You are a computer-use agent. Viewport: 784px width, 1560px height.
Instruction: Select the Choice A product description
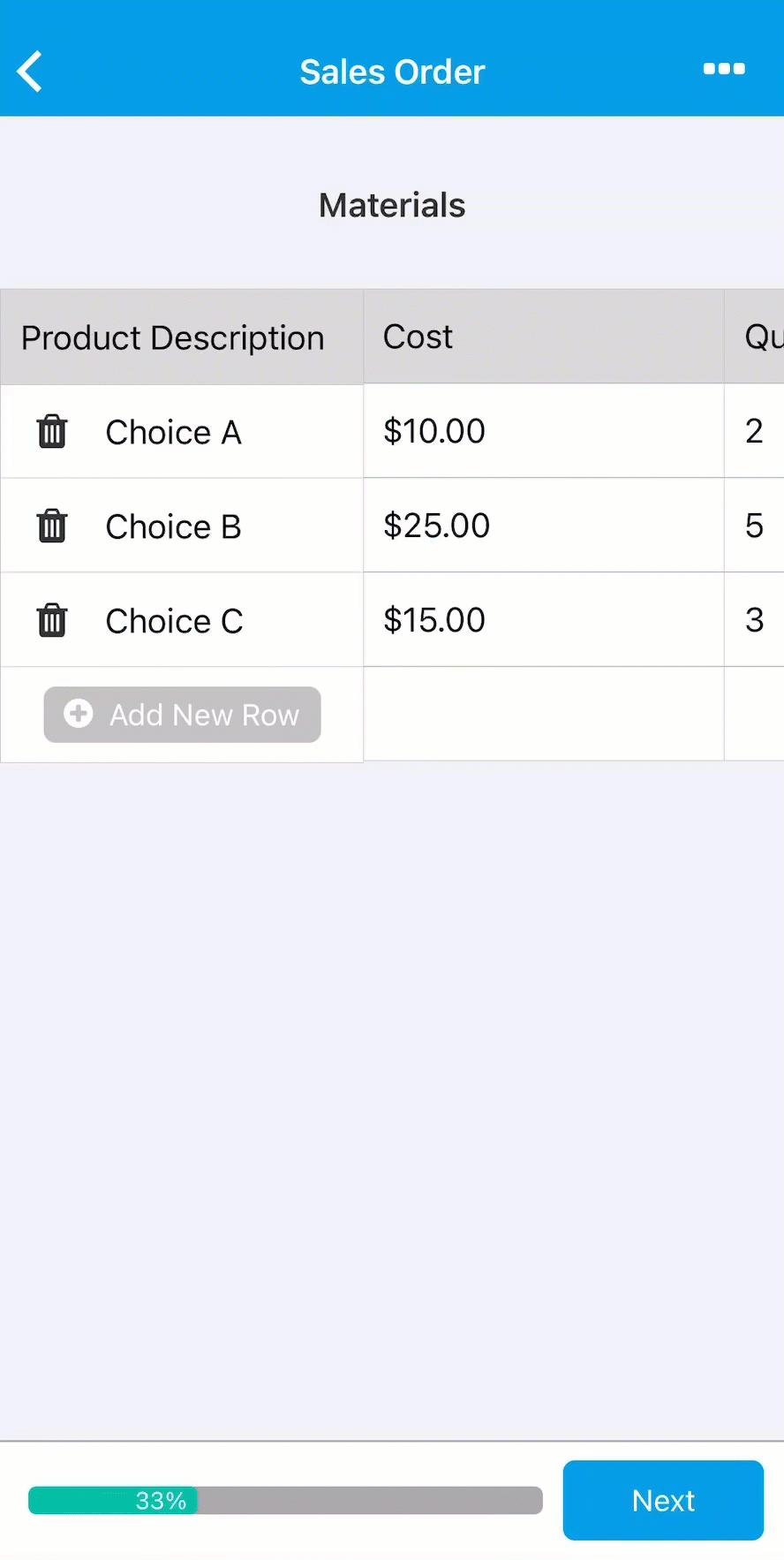(174, 433)
